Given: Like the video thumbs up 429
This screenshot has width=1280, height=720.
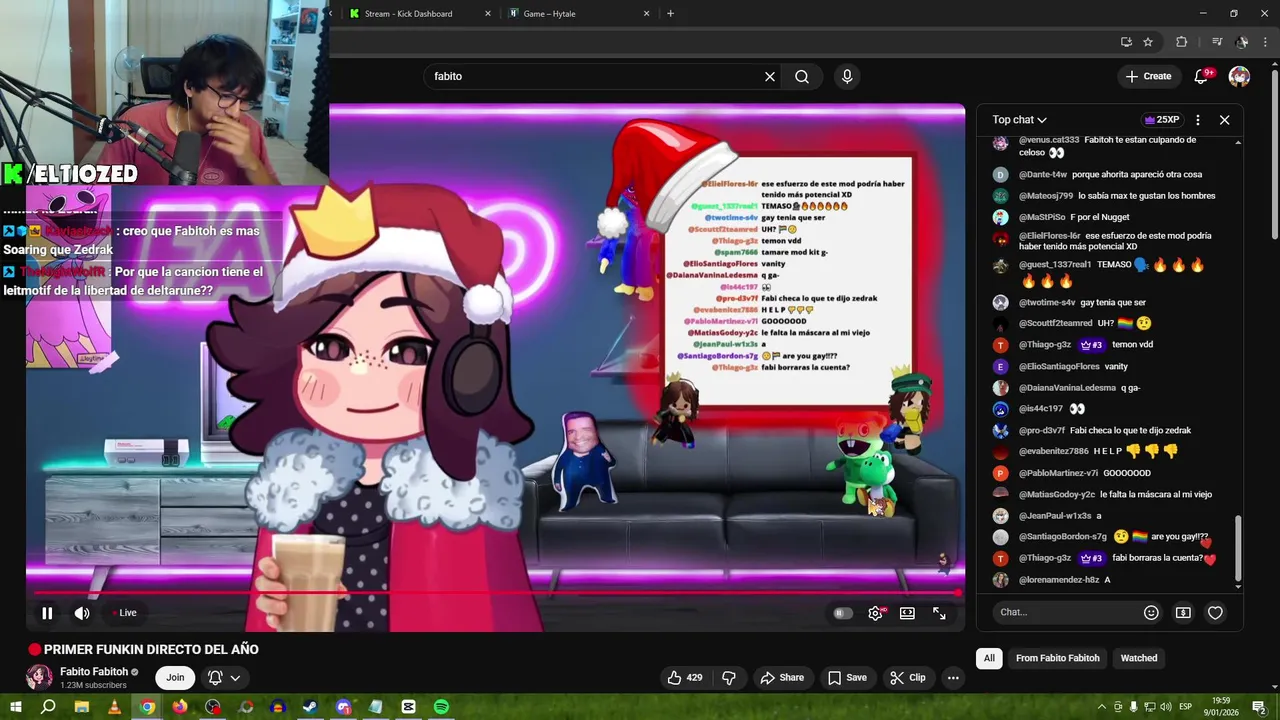Looking at the screenshot, I should [x=685, y=678].
